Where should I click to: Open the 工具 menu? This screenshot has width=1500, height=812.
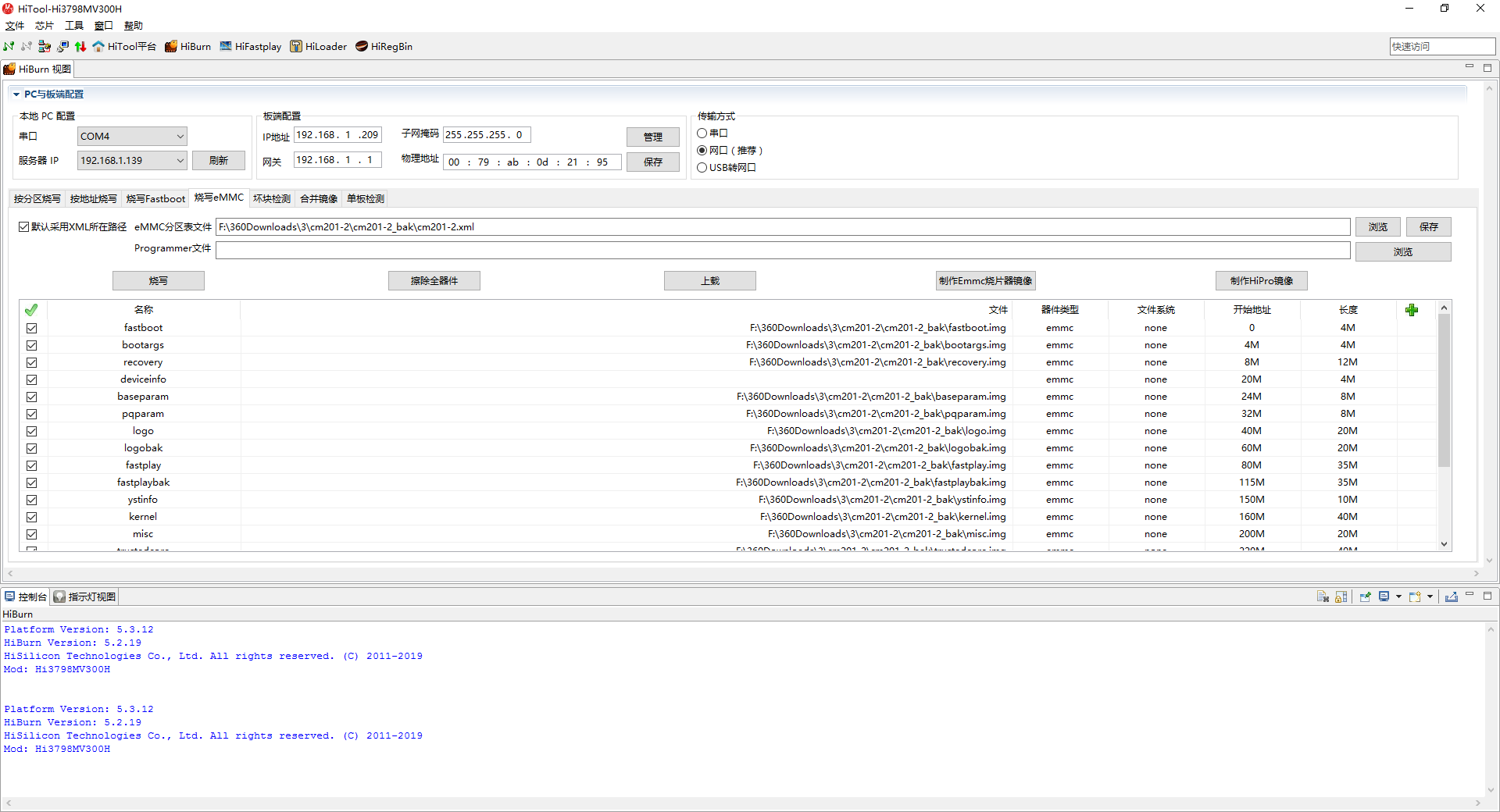(74, 26)
